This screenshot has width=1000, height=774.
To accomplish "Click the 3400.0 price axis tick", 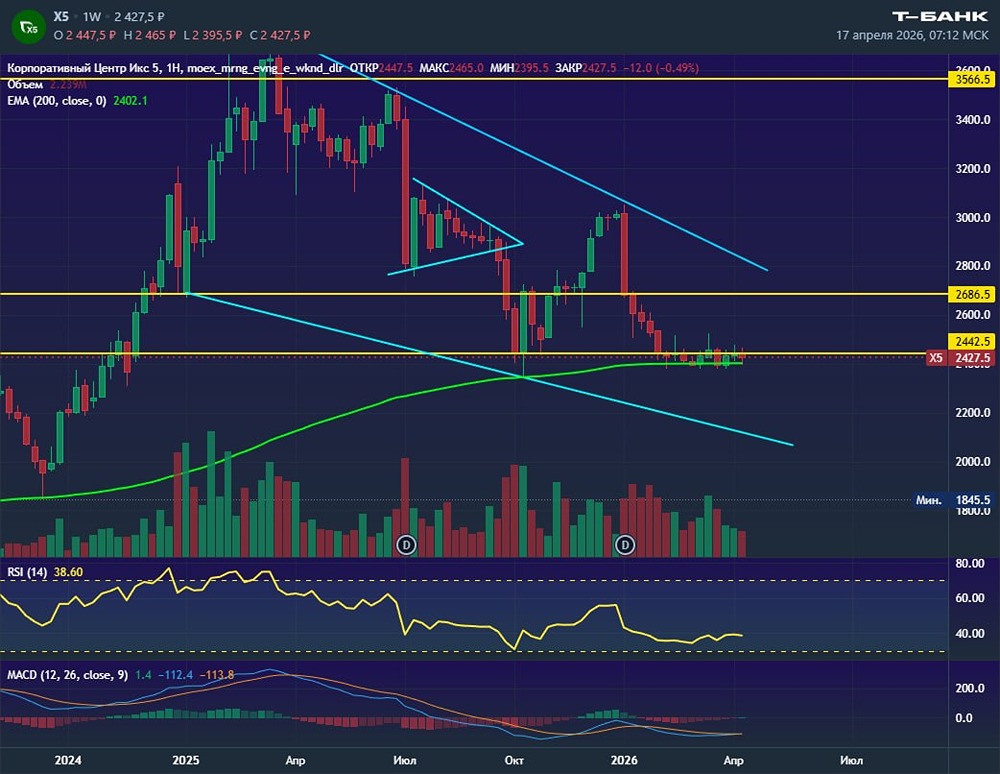I will tap(973, 120).
